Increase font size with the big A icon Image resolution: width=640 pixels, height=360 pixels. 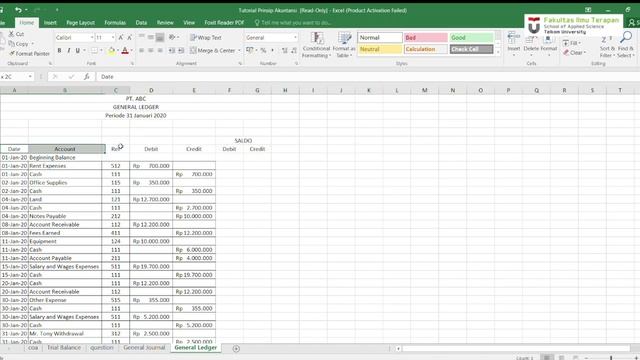click(121, 38)
